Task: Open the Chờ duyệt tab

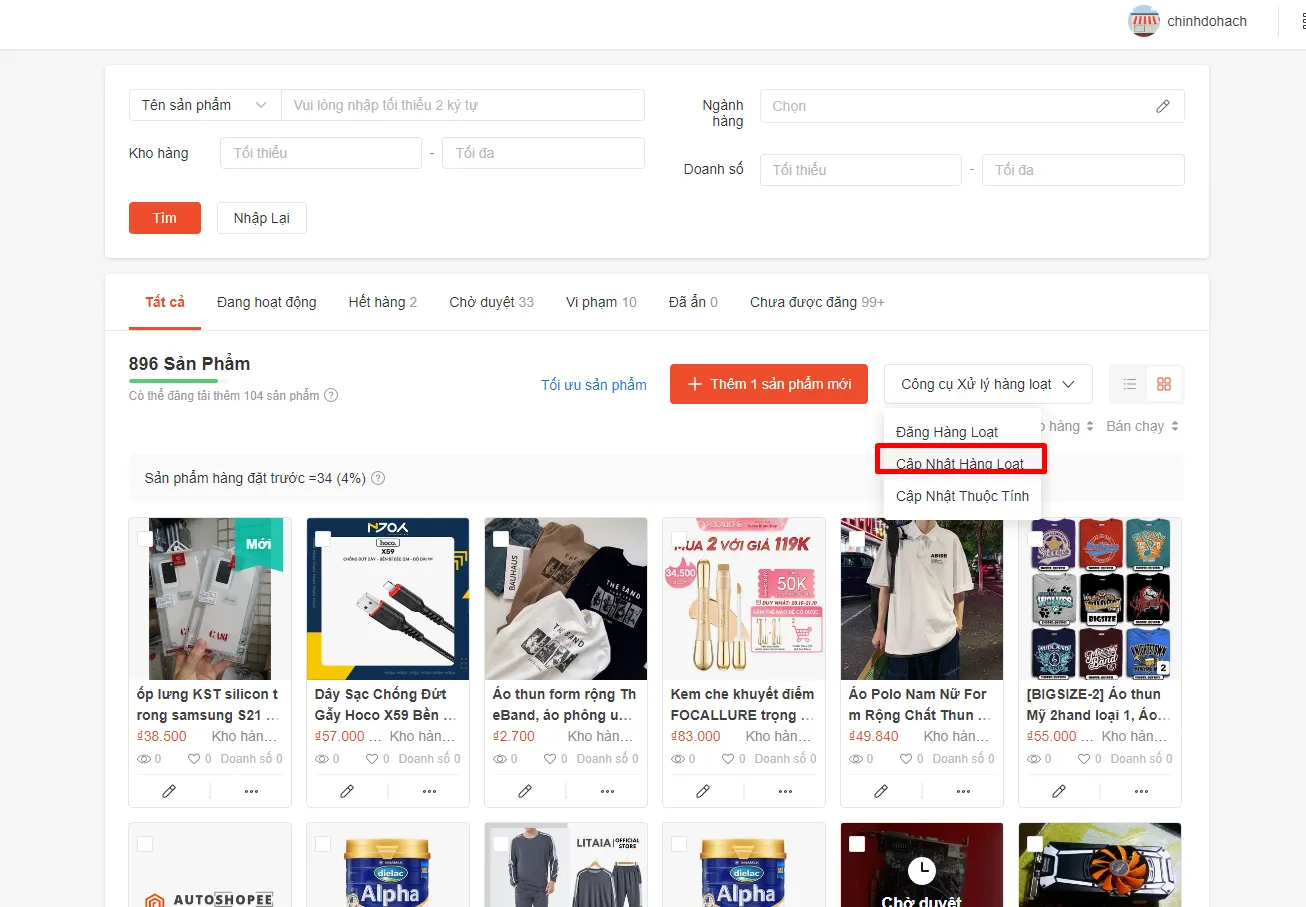Action: [x=492, y=302]
